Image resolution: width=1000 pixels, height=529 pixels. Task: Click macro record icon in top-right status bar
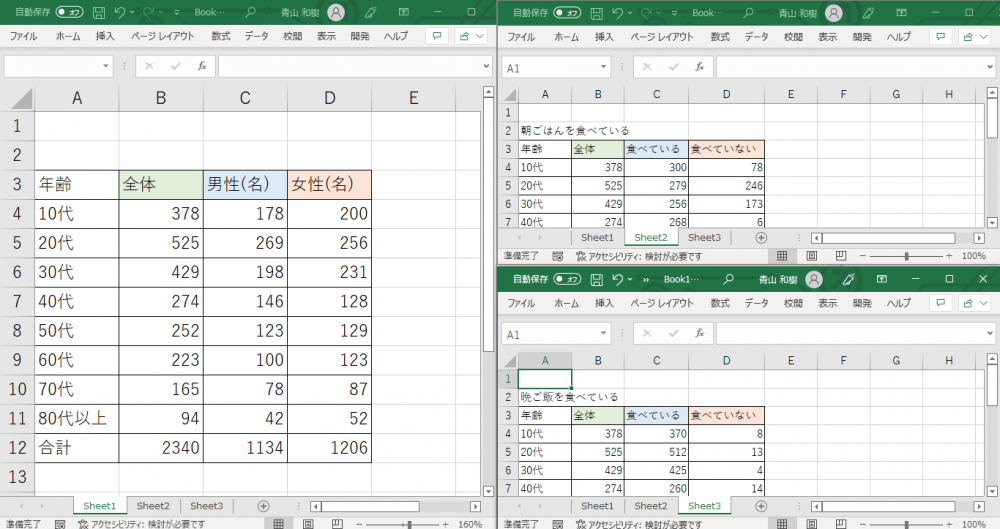(558, 256)
